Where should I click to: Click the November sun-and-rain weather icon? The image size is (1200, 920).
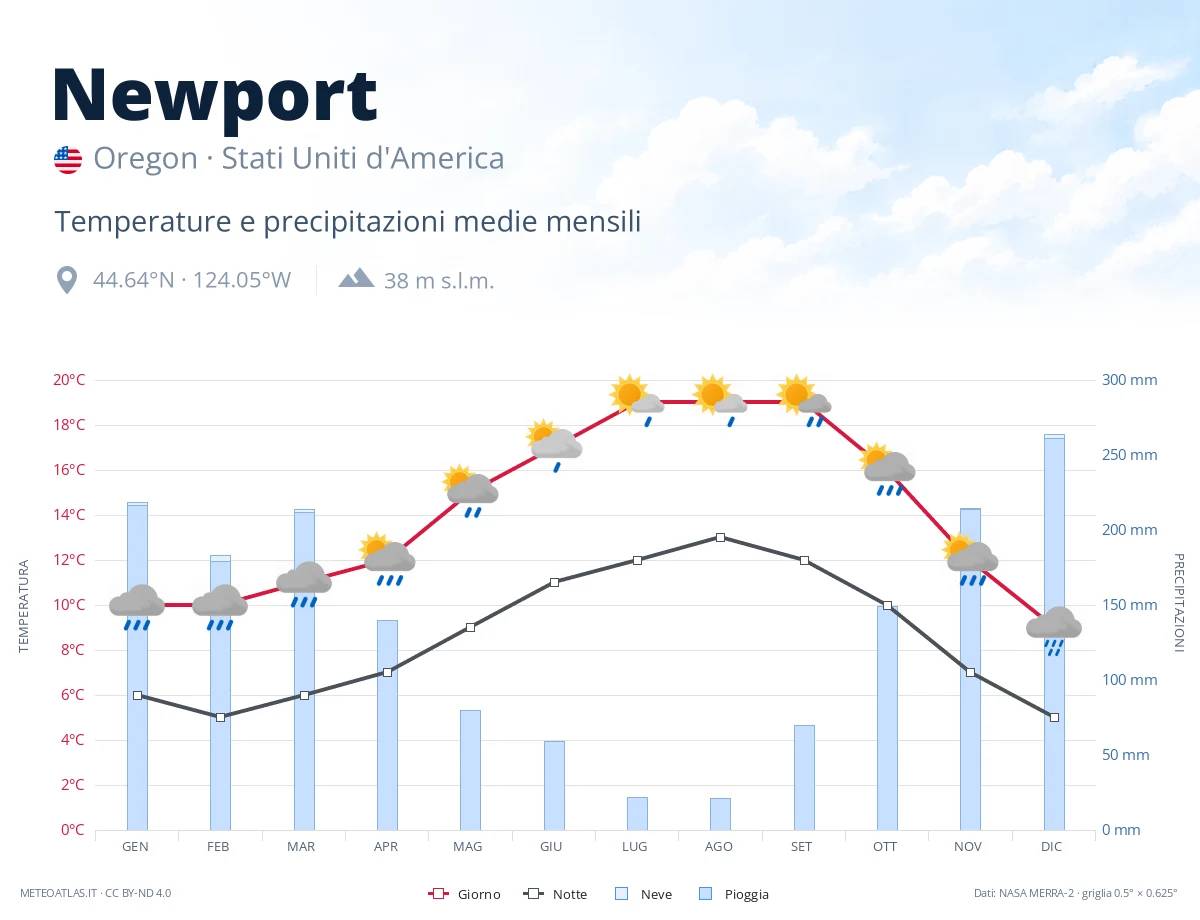[971, 560]
